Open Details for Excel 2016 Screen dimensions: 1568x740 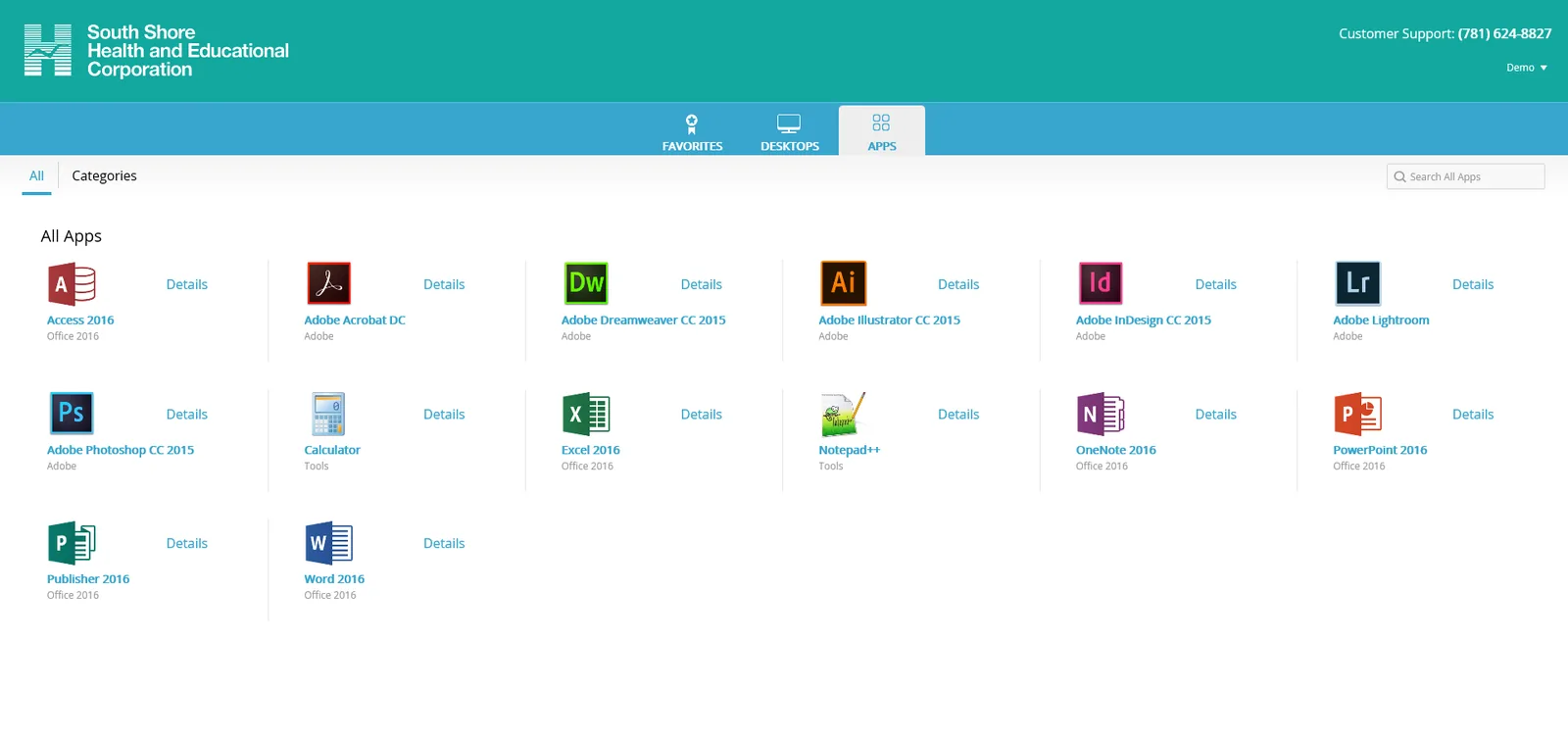701,415
